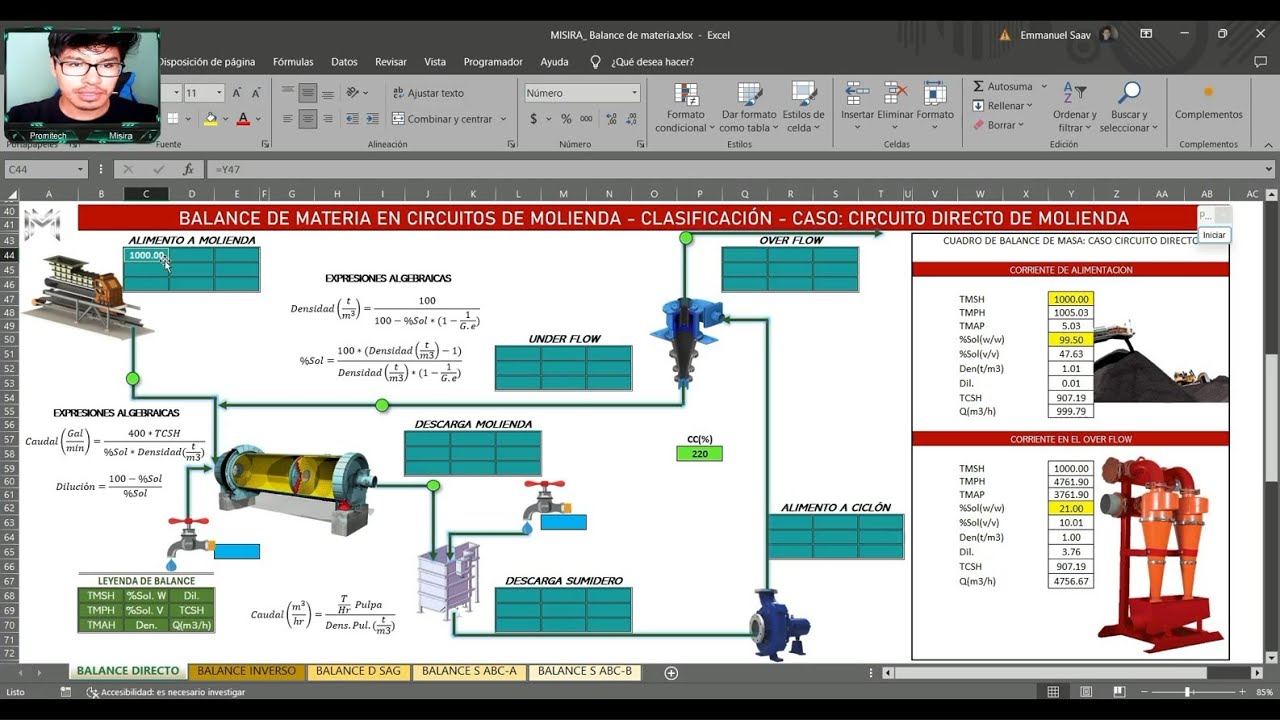The image size is (1280, 720).
Task: Open Buscar y seleccionar
Action: 1129,108
